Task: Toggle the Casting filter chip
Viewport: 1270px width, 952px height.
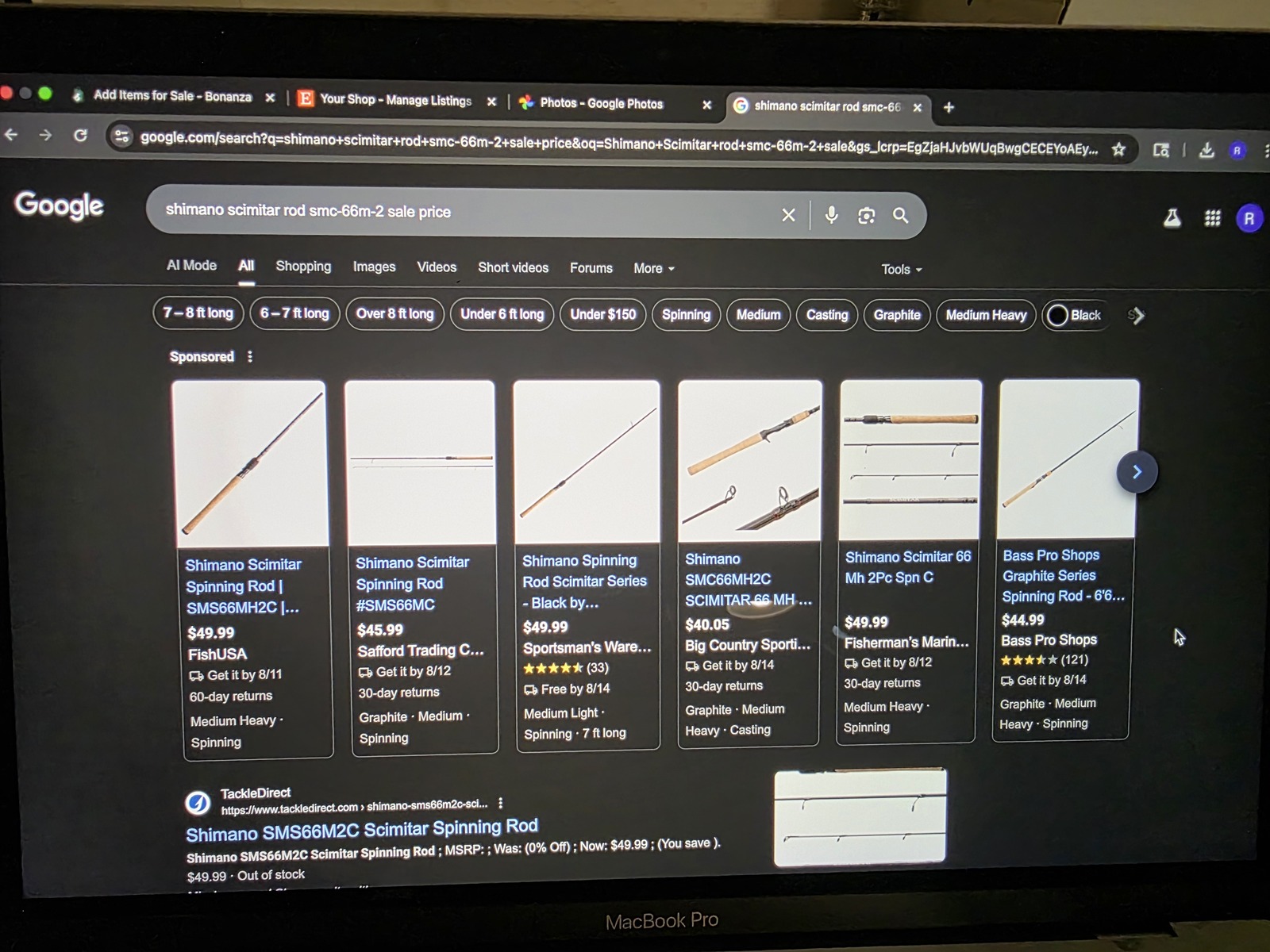Action: coord(827,315)
